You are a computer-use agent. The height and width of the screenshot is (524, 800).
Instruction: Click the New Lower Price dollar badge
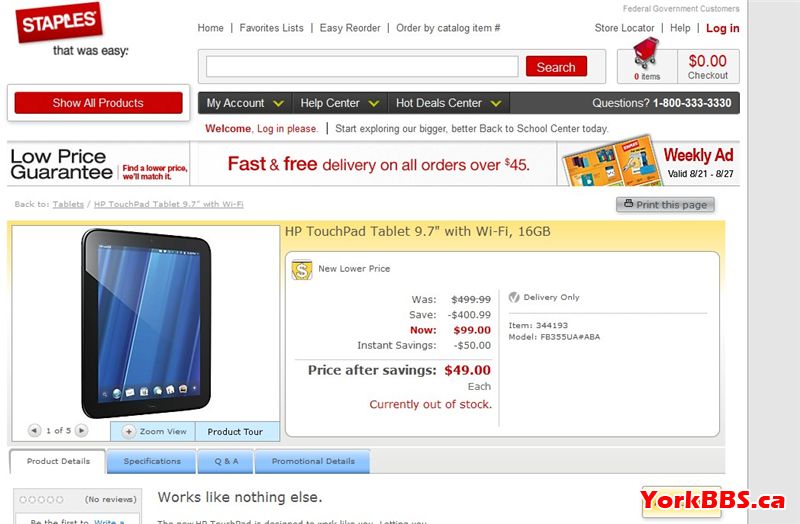coord(302,269)
